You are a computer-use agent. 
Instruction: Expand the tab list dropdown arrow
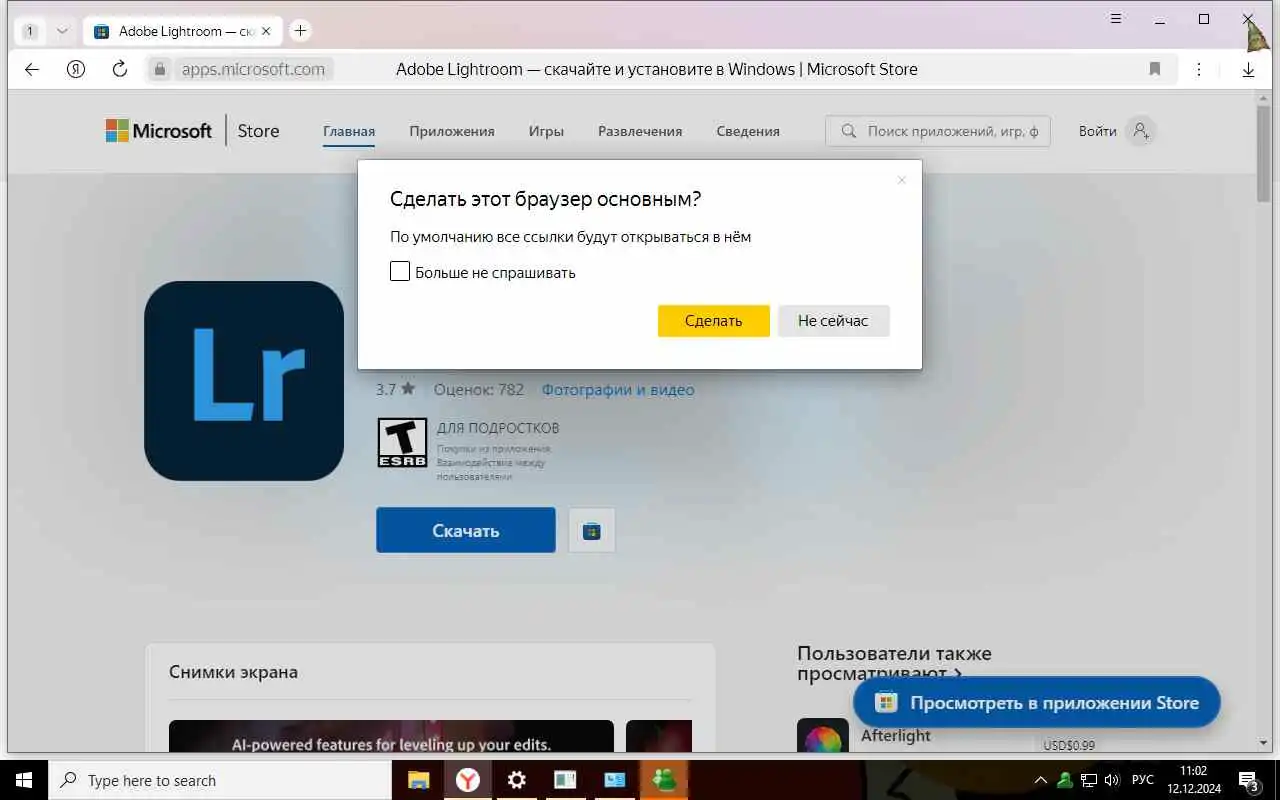(62, 31)
